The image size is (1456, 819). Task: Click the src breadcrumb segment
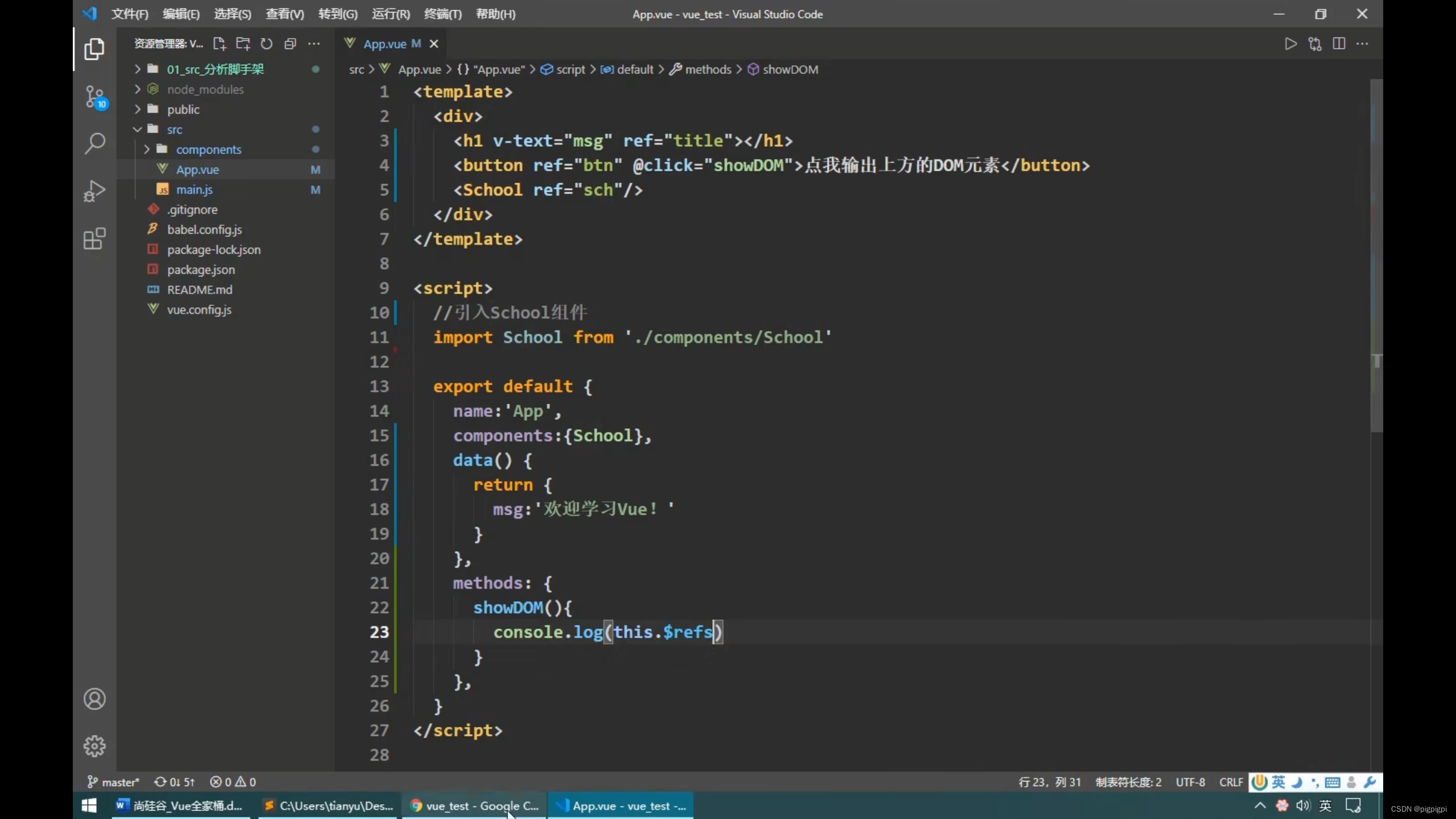(x=357, y=69)
